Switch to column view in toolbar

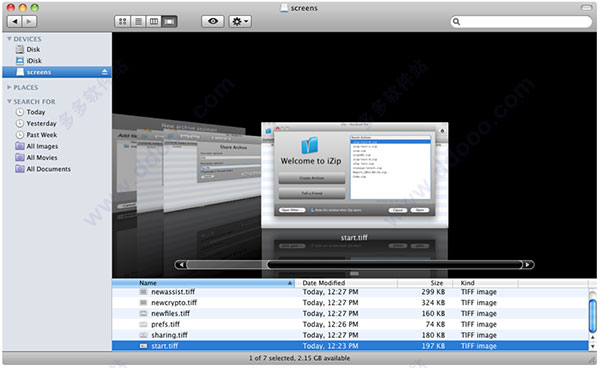[x=154, y=21]
